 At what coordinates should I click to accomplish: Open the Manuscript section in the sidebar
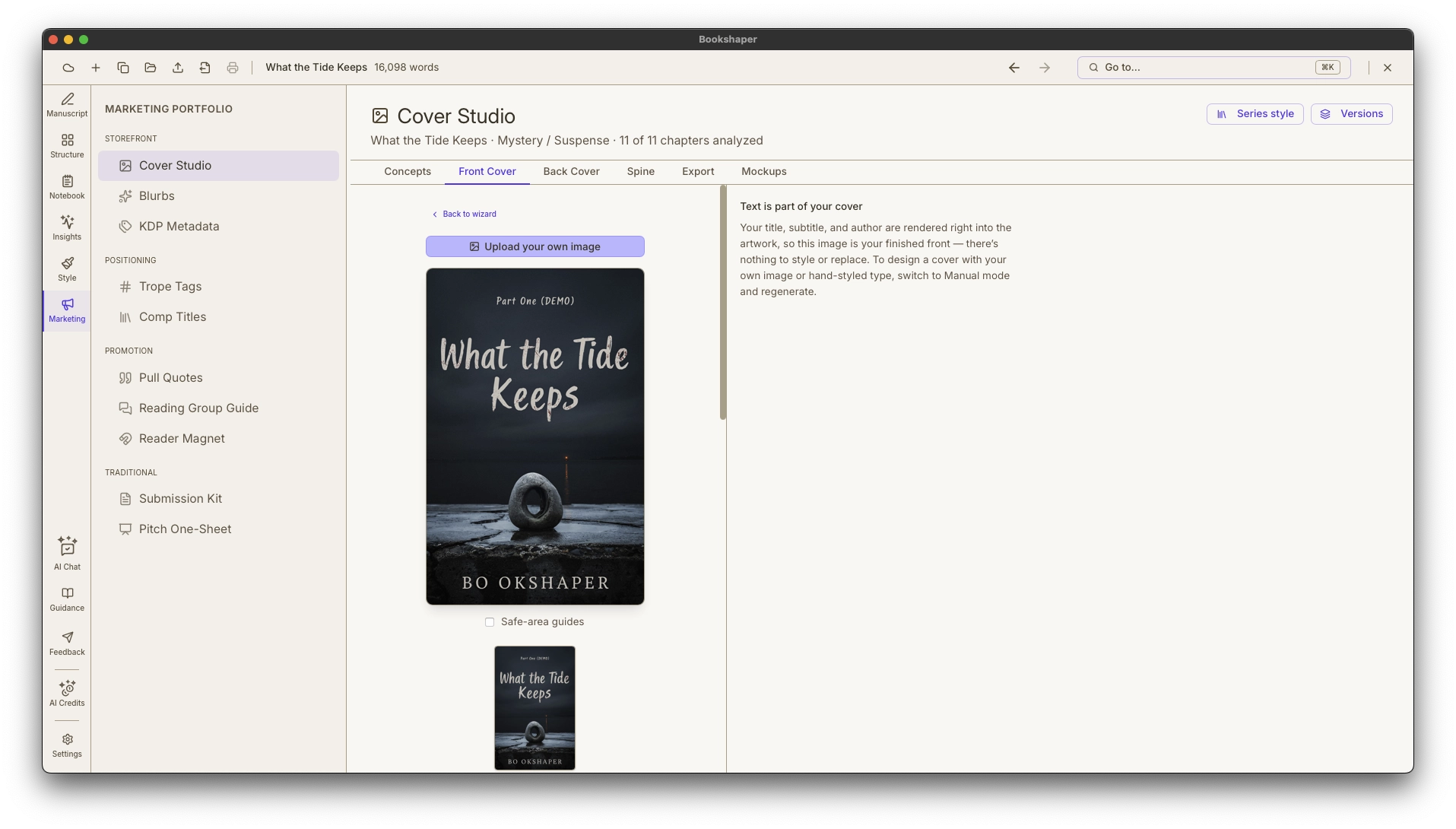(67, 105)
